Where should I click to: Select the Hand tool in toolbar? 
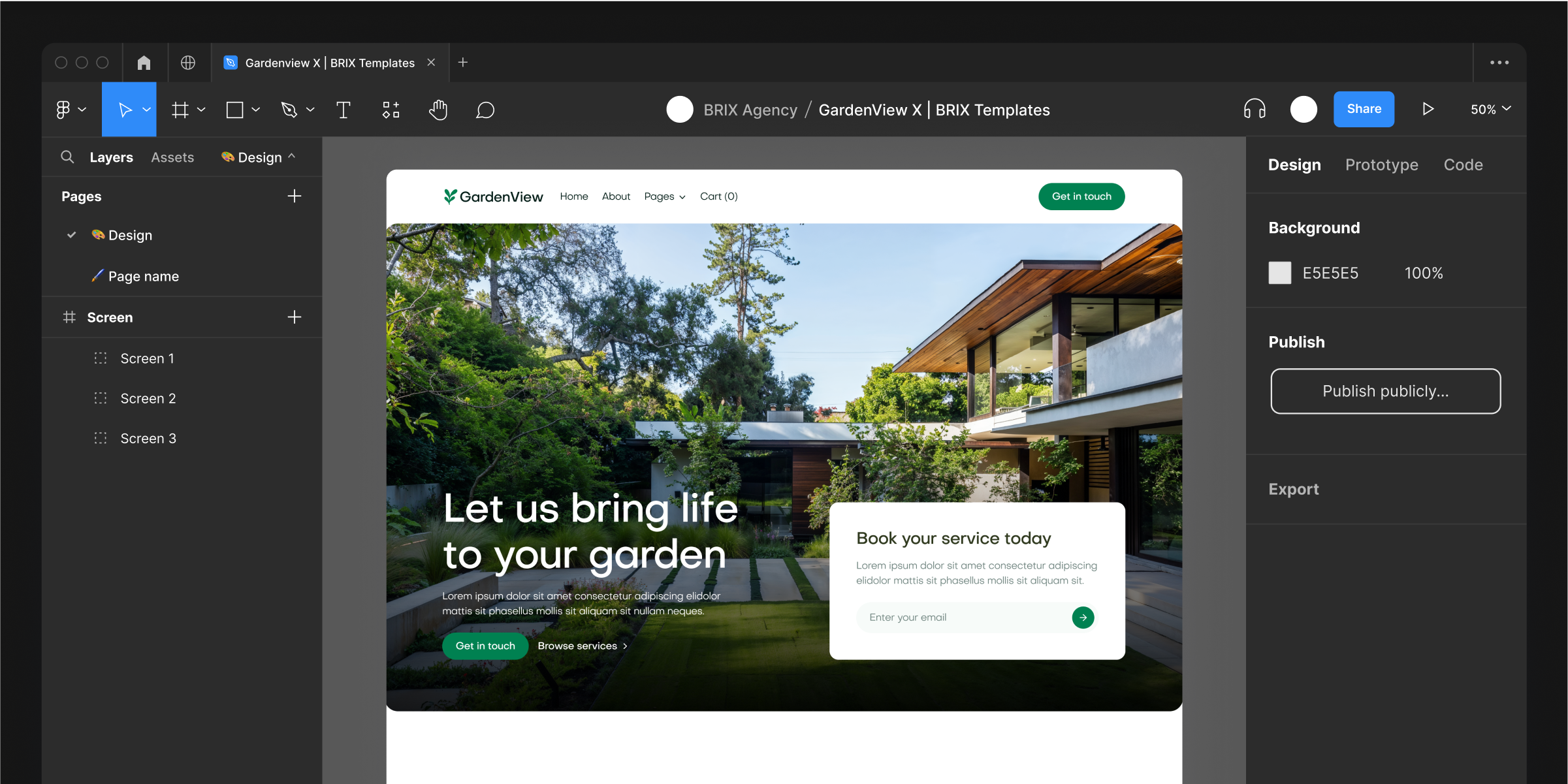[437, 110]
